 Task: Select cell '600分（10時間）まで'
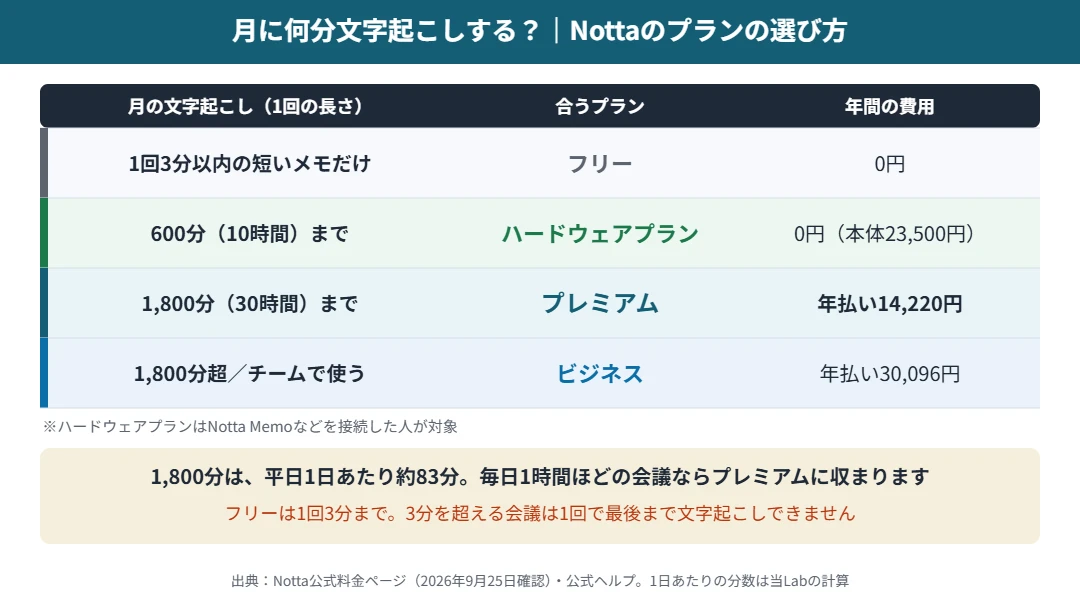point(249,234)
